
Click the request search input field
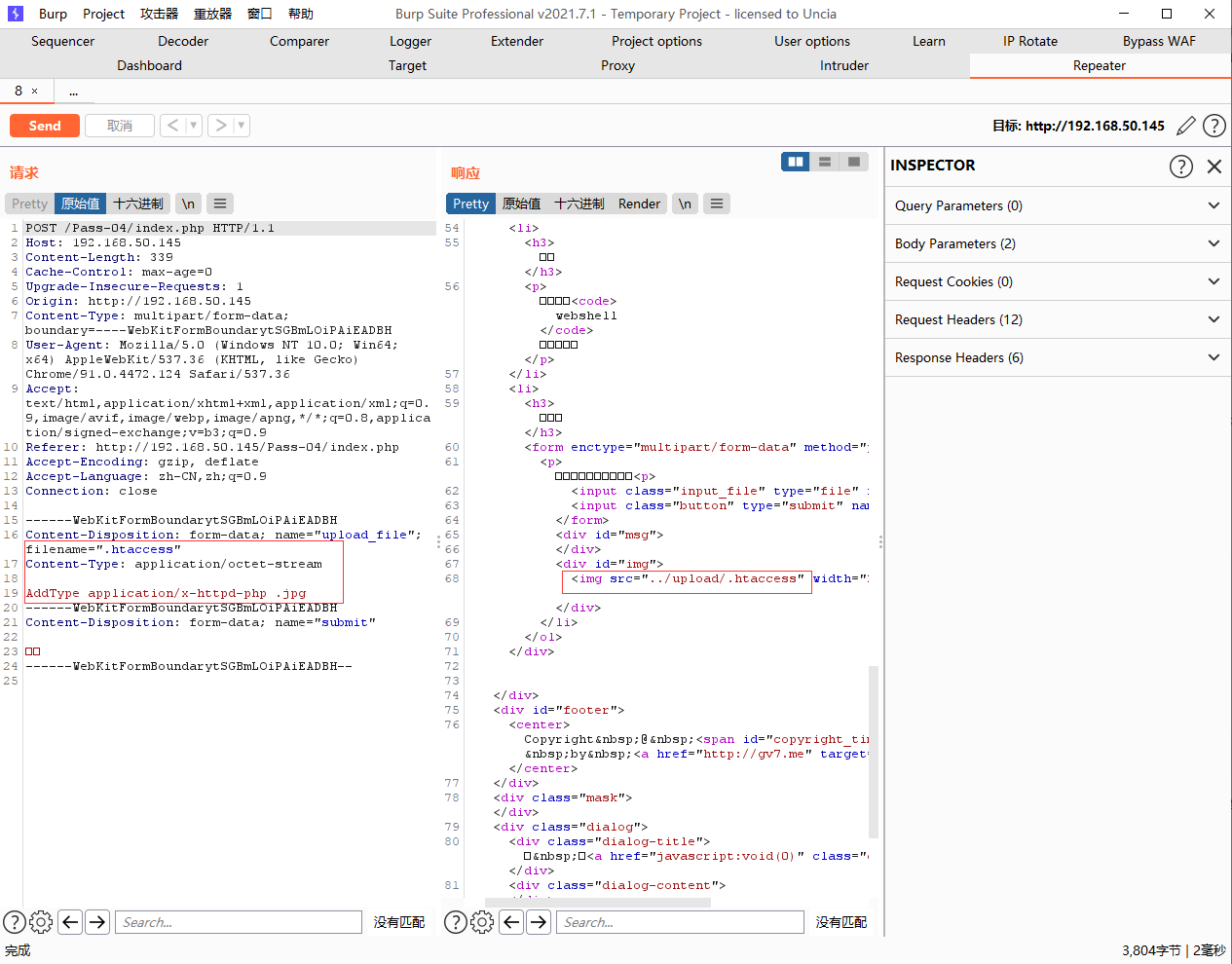point(239,922)
